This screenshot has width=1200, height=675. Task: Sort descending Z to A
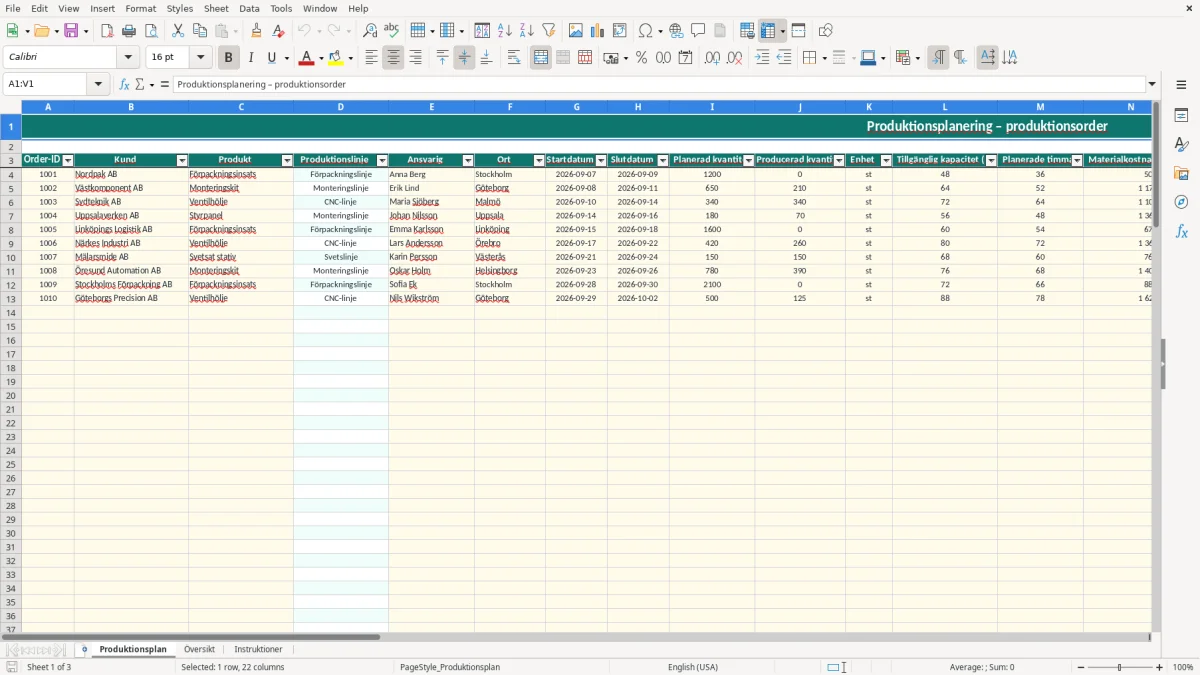(x=527, y=31)
